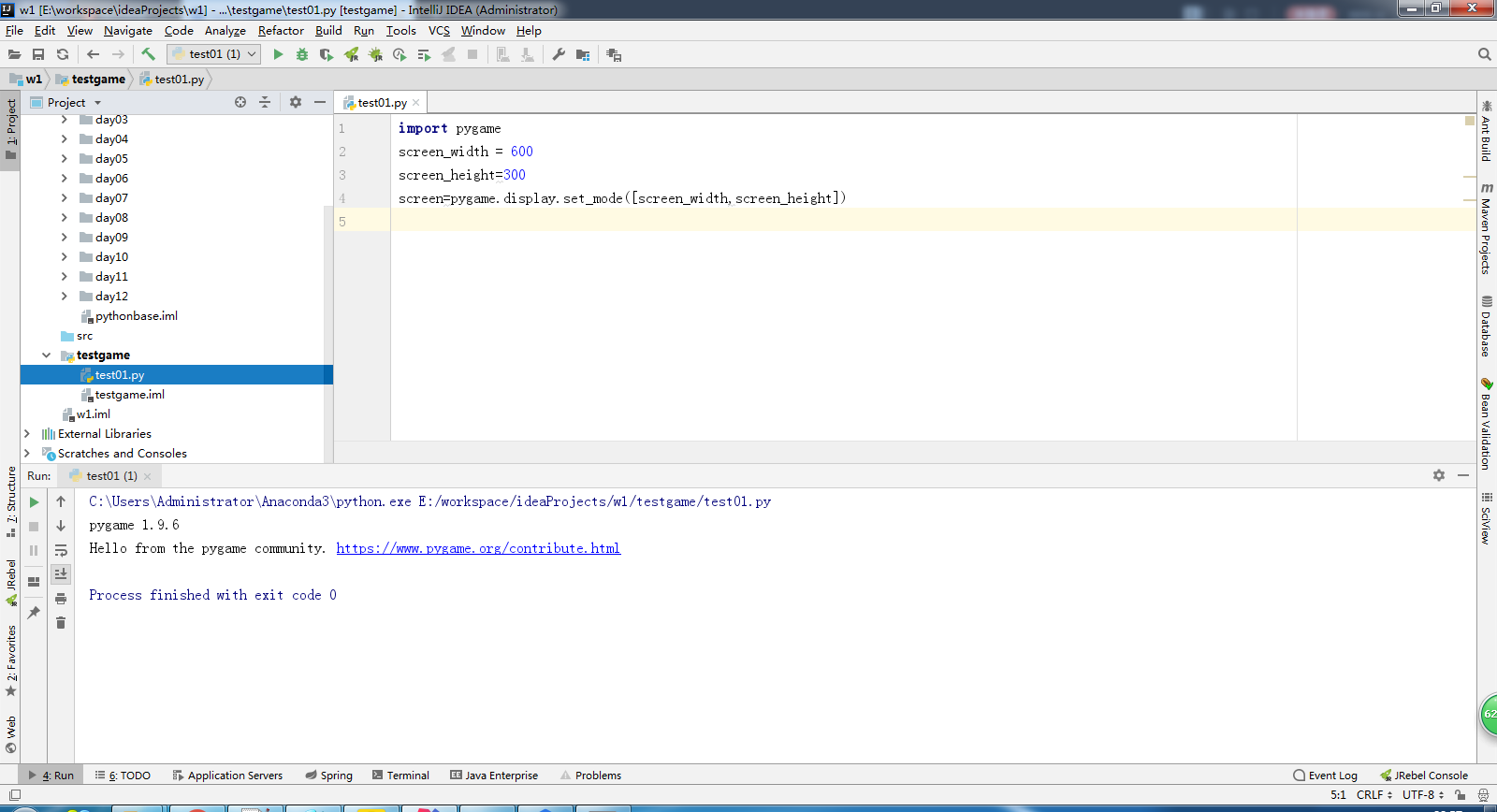Start debugging with the green bug icon
This screenshot has width=1497, height=812.
pos(302,54)
